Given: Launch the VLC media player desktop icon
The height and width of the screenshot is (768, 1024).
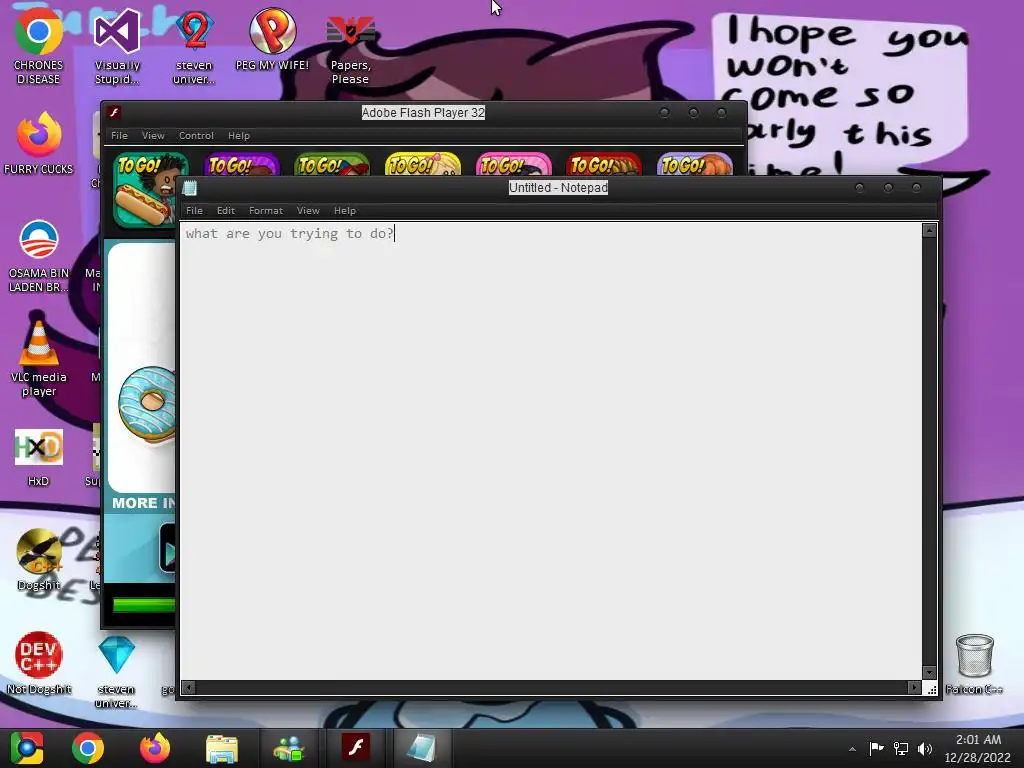Looking at the screenshot, I should pos(39,359).
